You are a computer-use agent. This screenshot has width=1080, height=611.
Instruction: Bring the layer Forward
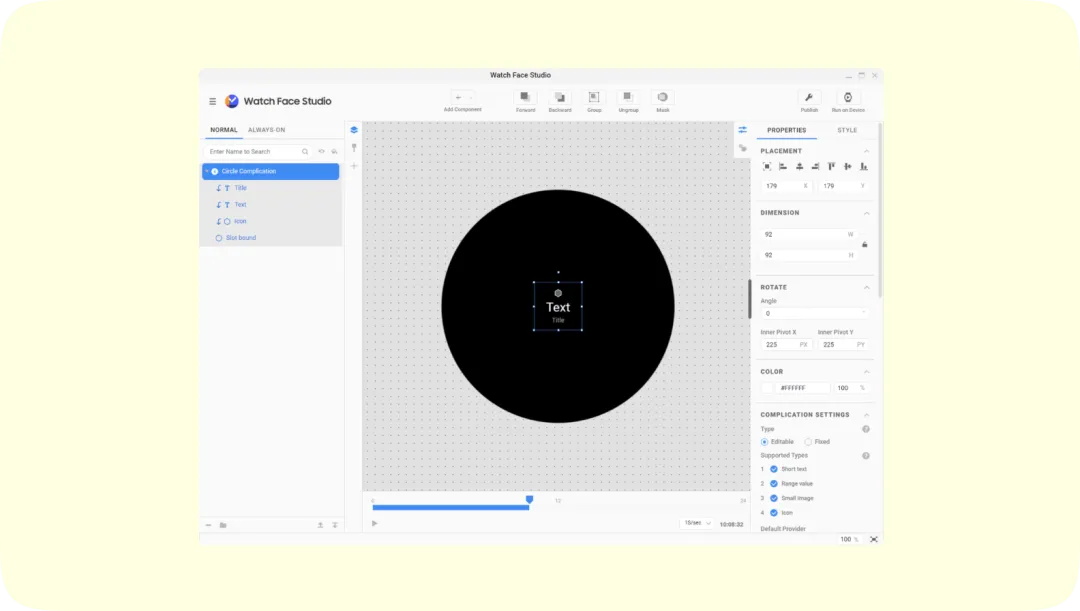[526, 101]
